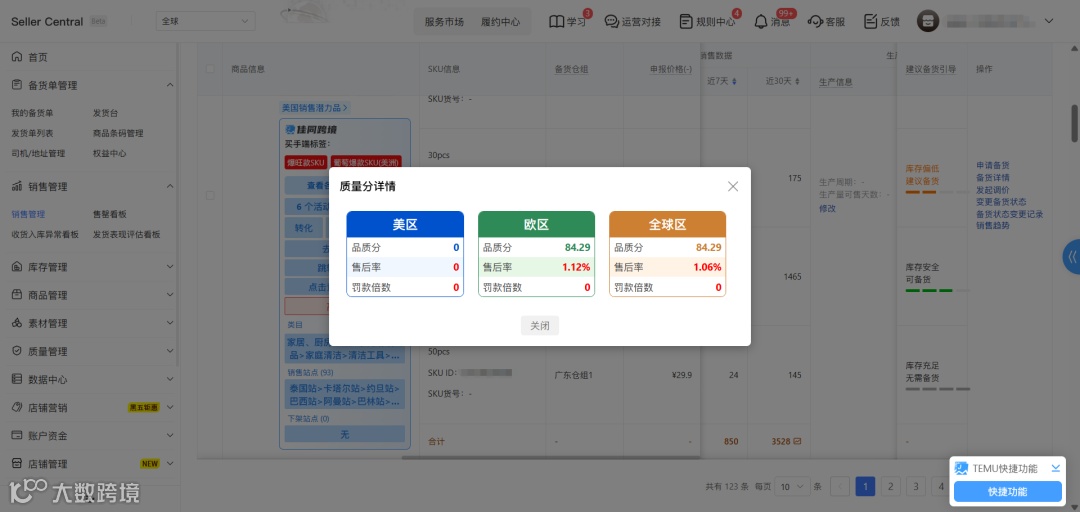
Task: Click the 修改 production info link
Action: pyautogui.click(x=827, y=208)
